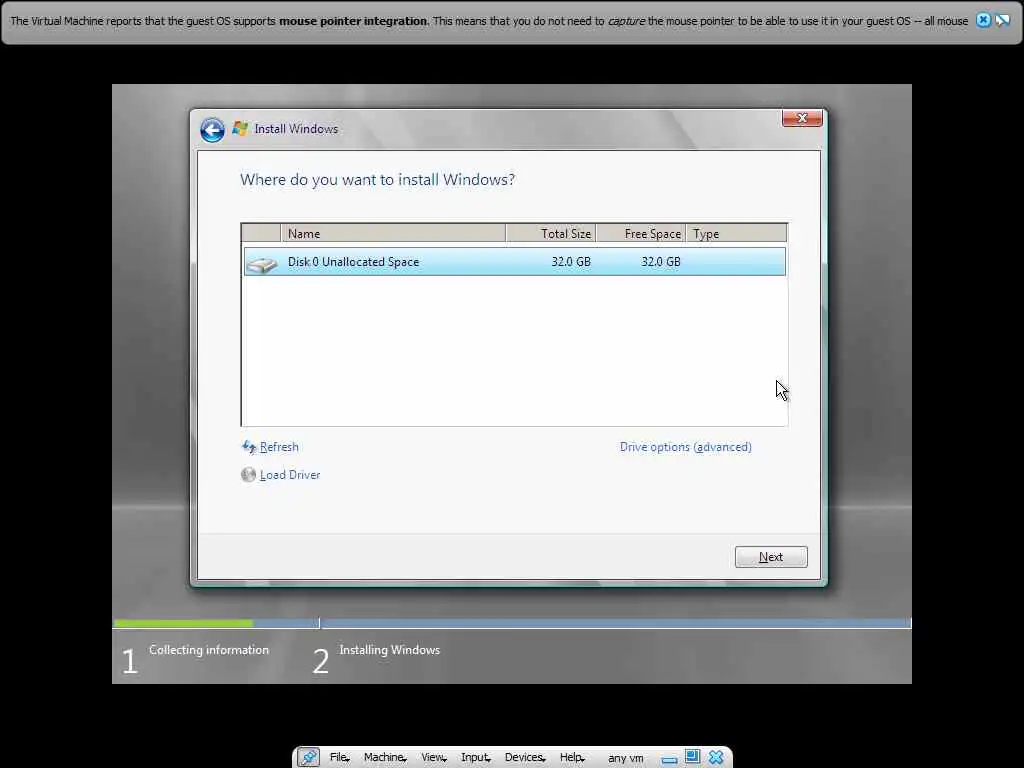Click the don't-show-again icon in notification bar
This screenshot has height=768, width=1024.
1002,20
